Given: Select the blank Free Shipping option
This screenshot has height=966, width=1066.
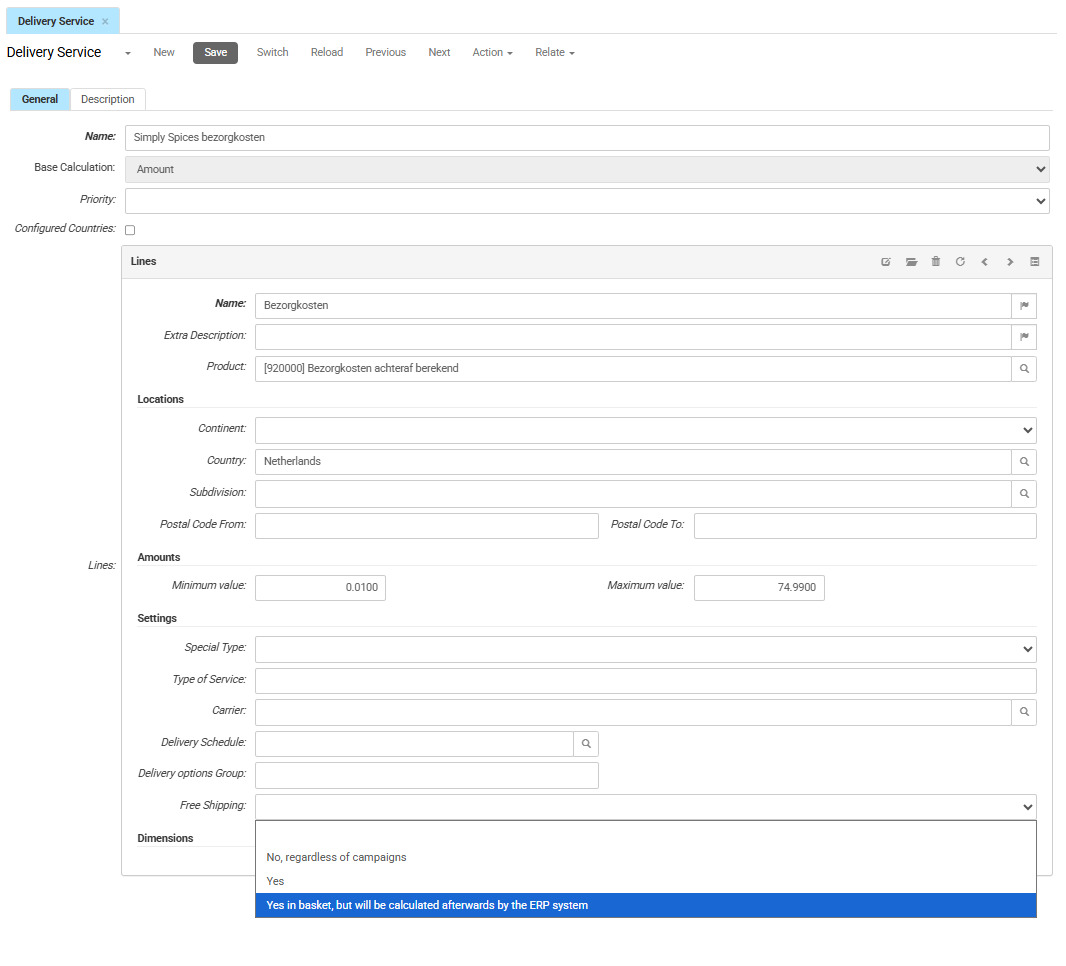Looking at the screenshot, I should click(x=645, y=833).
